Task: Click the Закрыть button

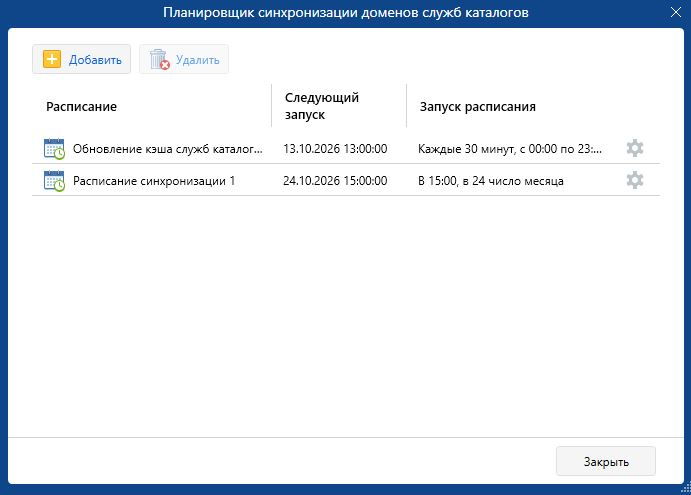Action: pyautogui.click(x=606, y=462)
